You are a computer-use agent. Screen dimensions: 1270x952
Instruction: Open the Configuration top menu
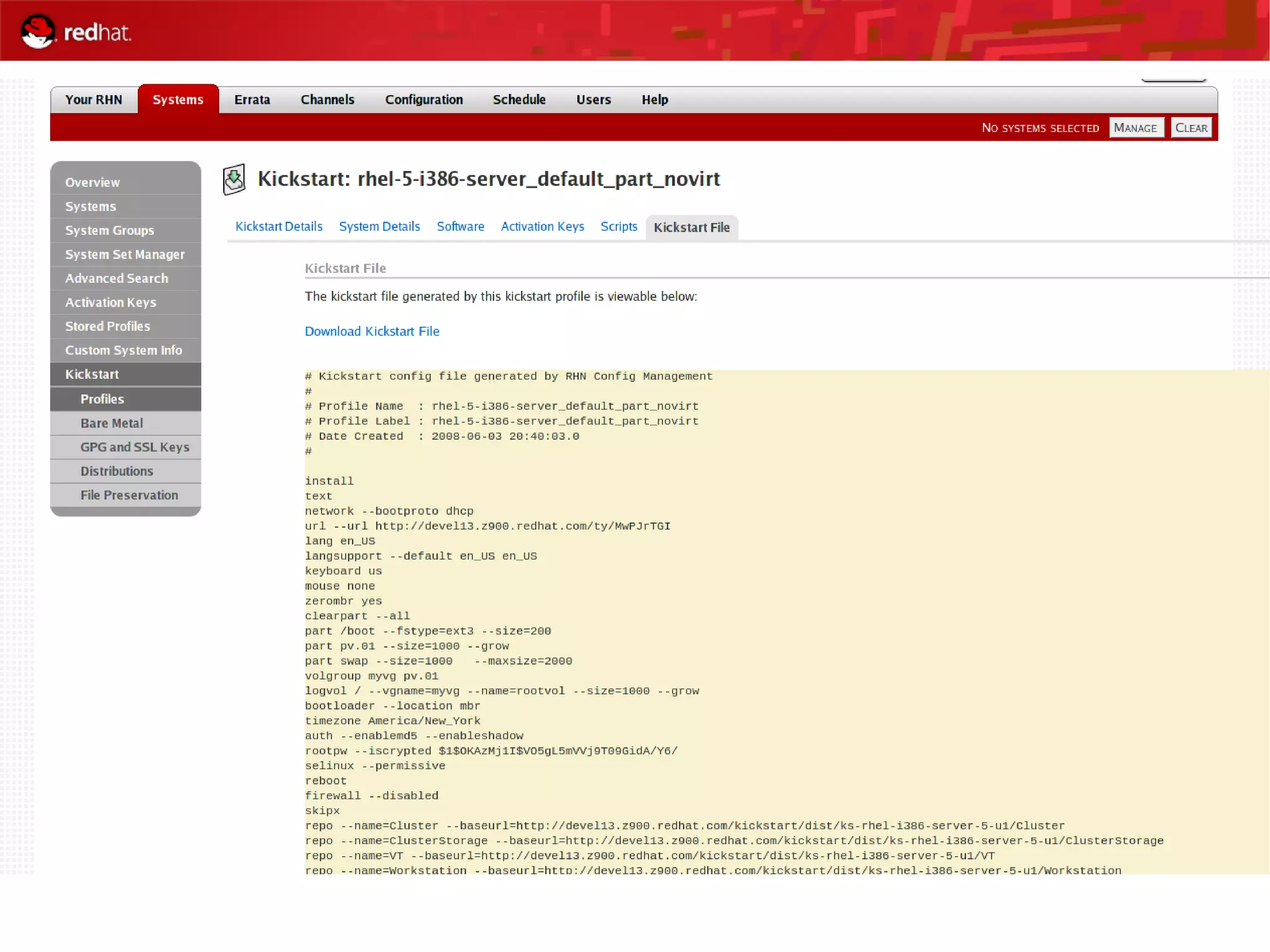point(424,100)
